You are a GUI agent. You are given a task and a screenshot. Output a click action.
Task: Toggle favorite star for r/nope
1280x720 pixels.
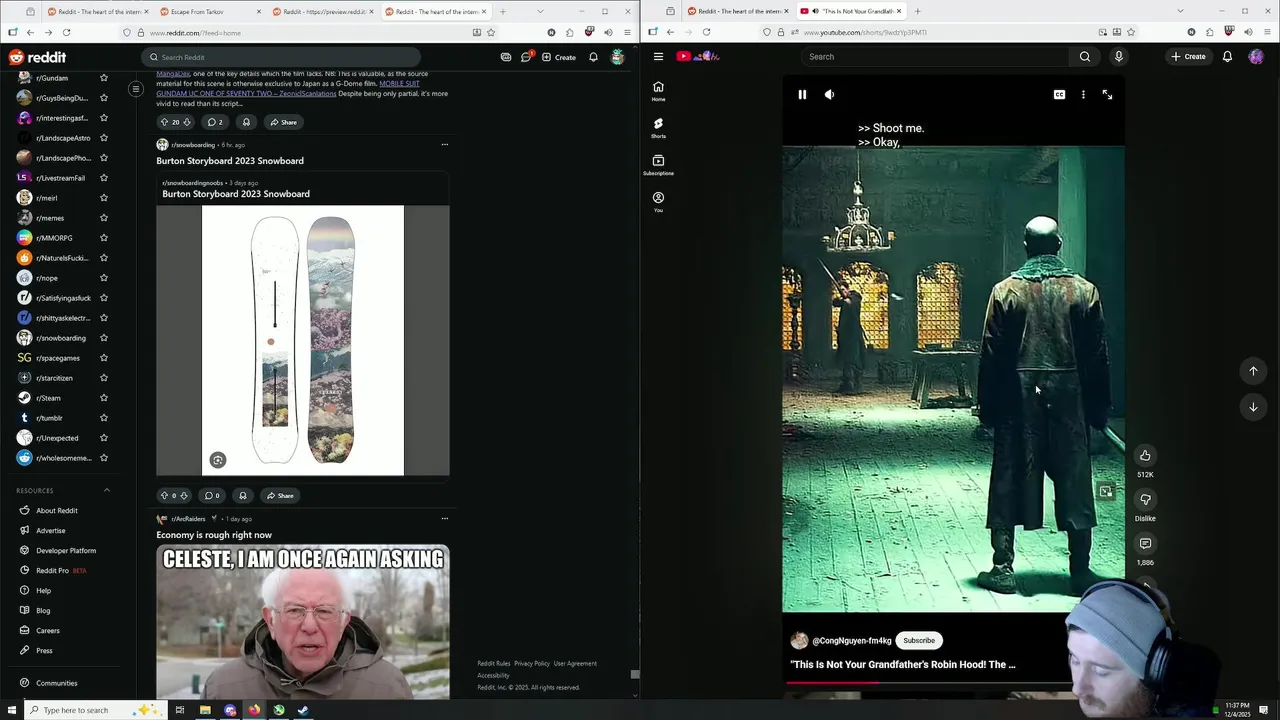click(x=104, y=278)
